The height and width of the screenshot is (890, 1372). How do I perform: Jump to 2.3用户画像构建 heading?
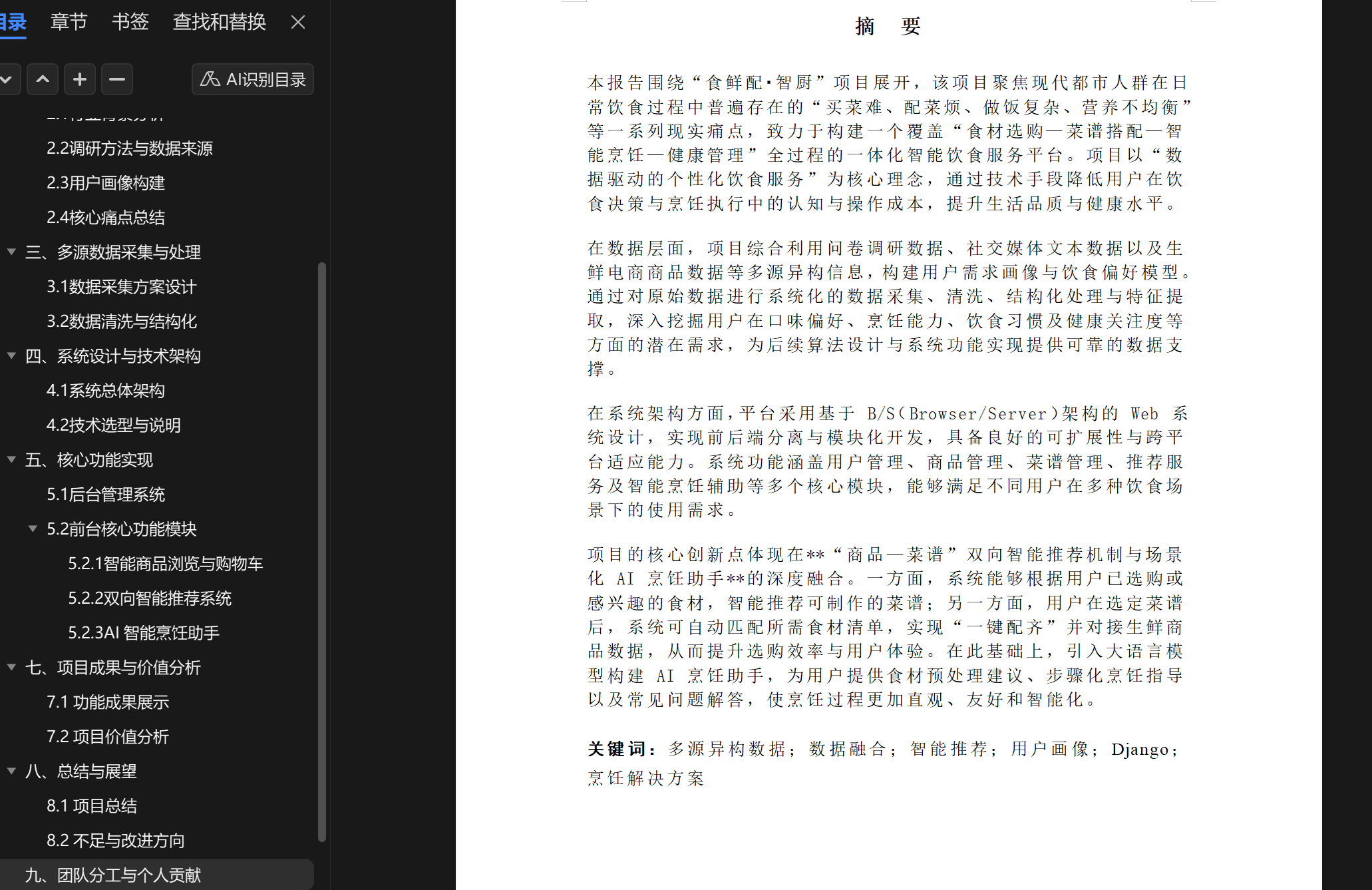(106, 183)
